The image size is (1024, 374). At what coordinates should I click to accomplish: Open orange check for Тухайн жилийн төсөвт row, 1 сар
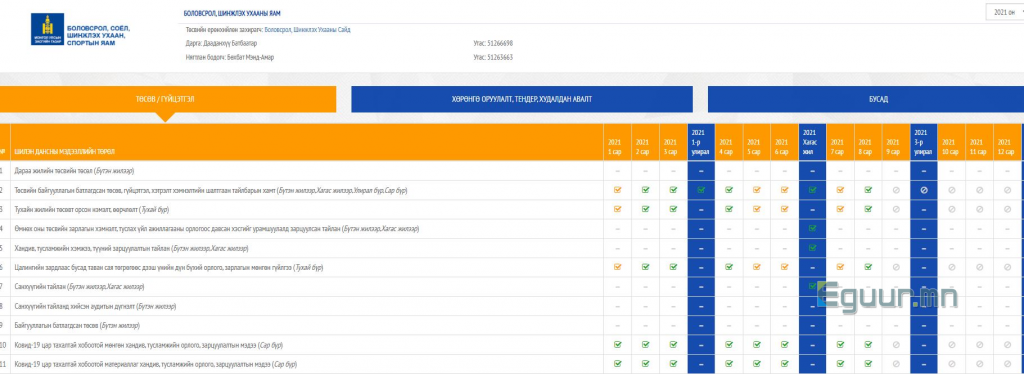[x=617, y=210]
